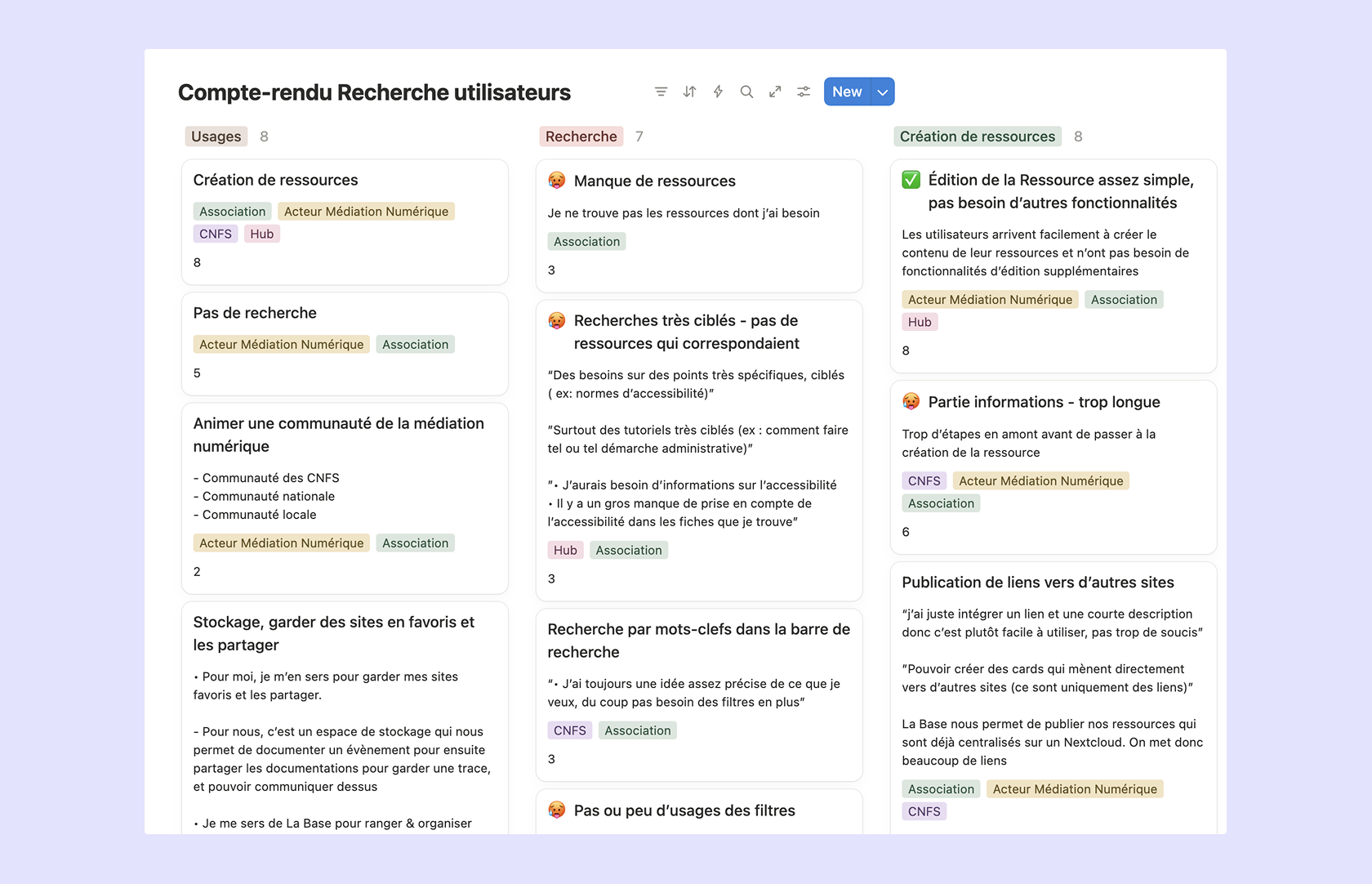
Task: Click the count 8 beside the Usages header
Action: [x=264, y=136]
